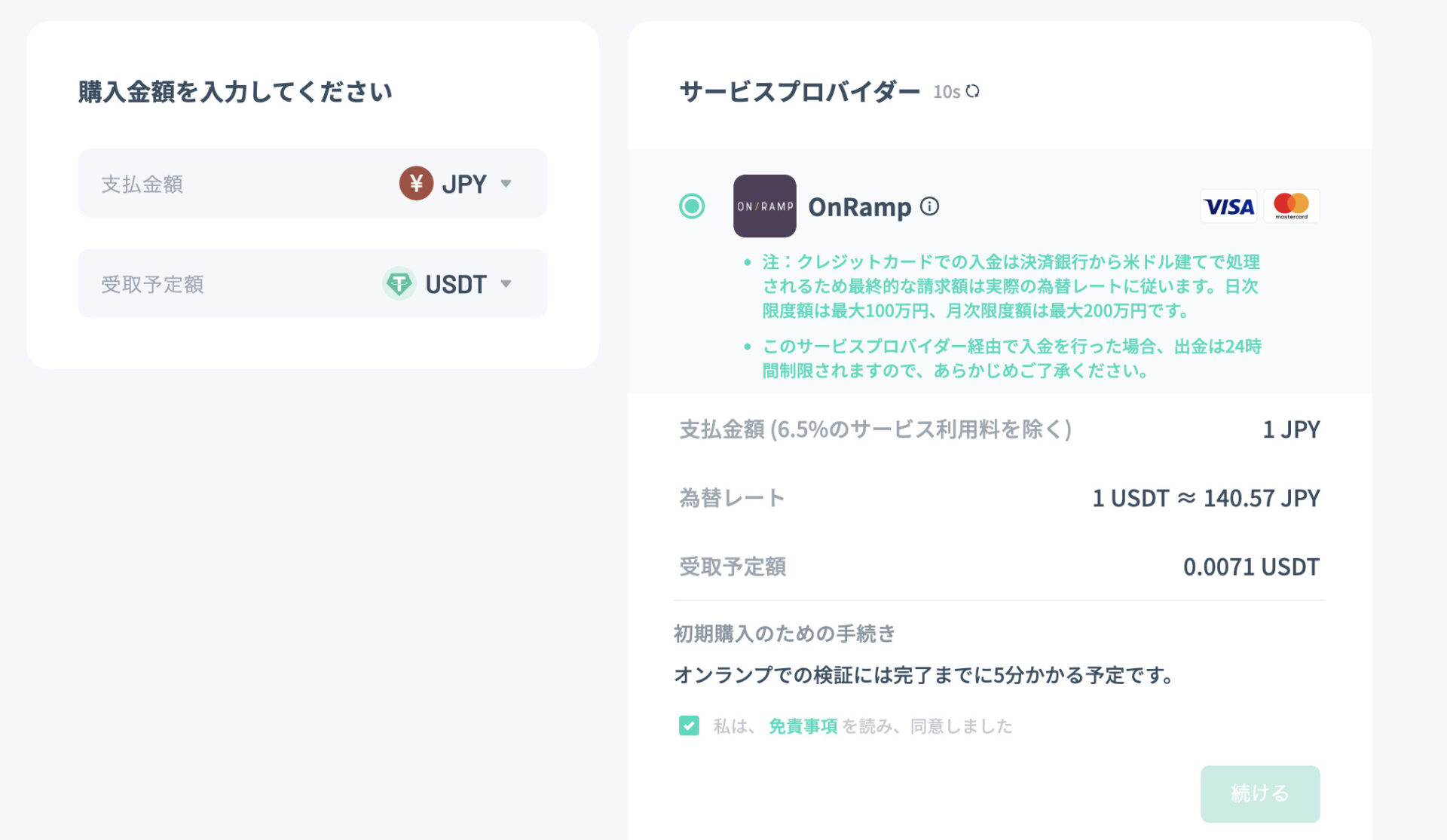The height and width of the screenshot is (840, 1447).
Task: Select the OnRamp radio button
Action: click(692, 206)
